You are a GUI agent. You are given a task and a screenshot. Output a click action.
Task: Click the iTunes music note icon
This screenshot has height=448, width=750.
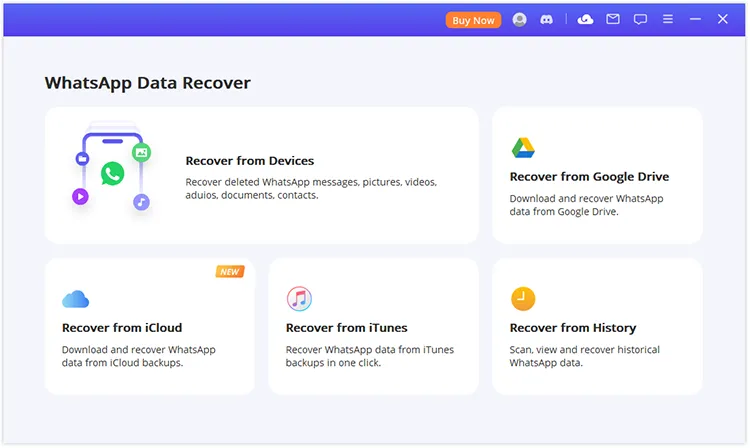[x=299, y=299]
